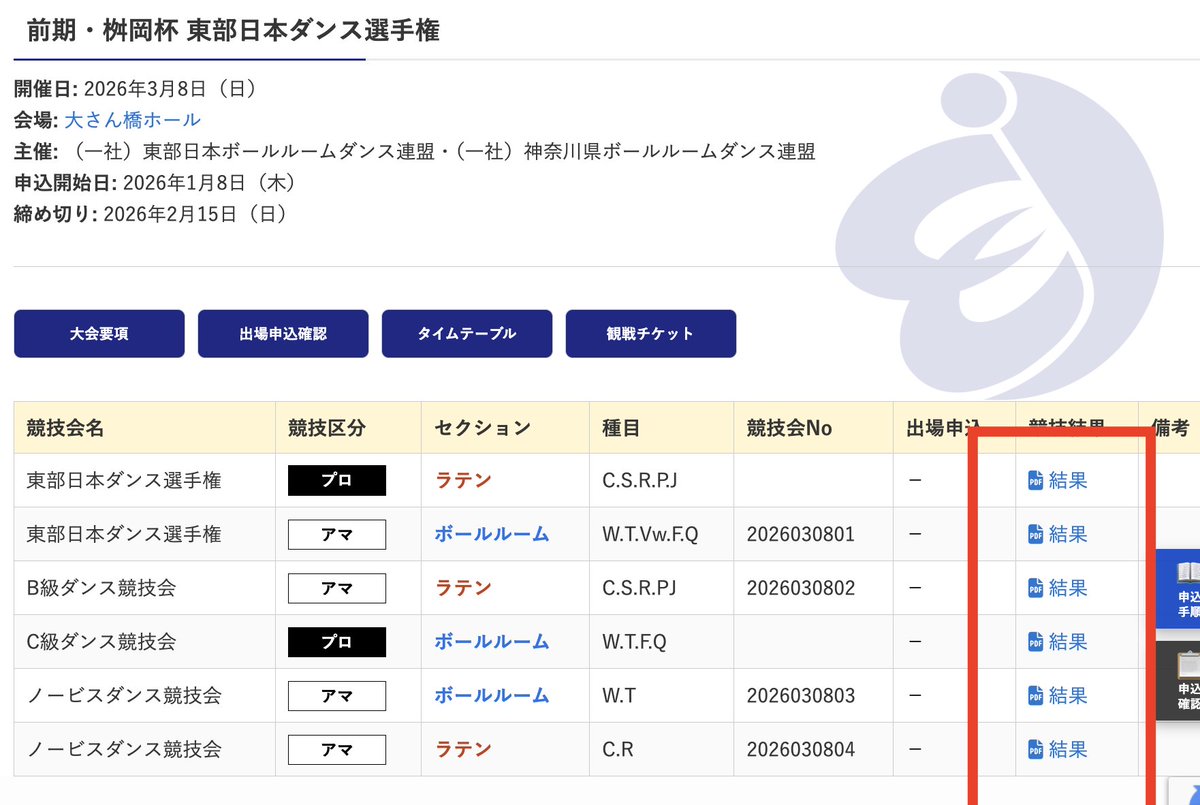Select the 観戦チケット button
Viewport: 1200px width, 805px height.
[651, 334]
